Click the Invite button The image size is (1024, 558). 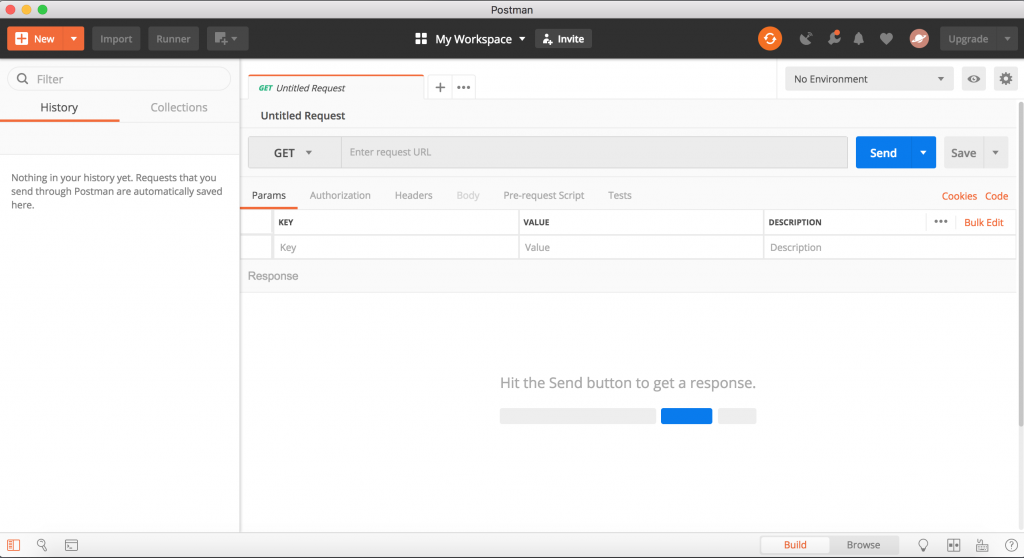click(564, 39)
